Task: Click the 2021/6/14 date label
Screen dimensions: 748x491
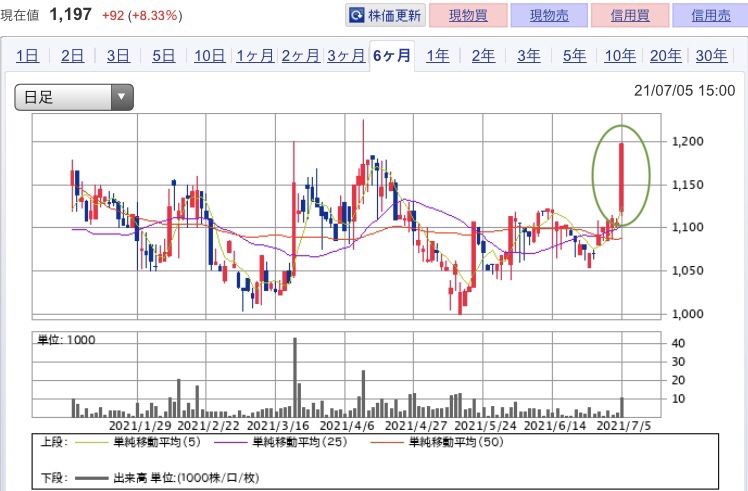Action: pos(555,426)
